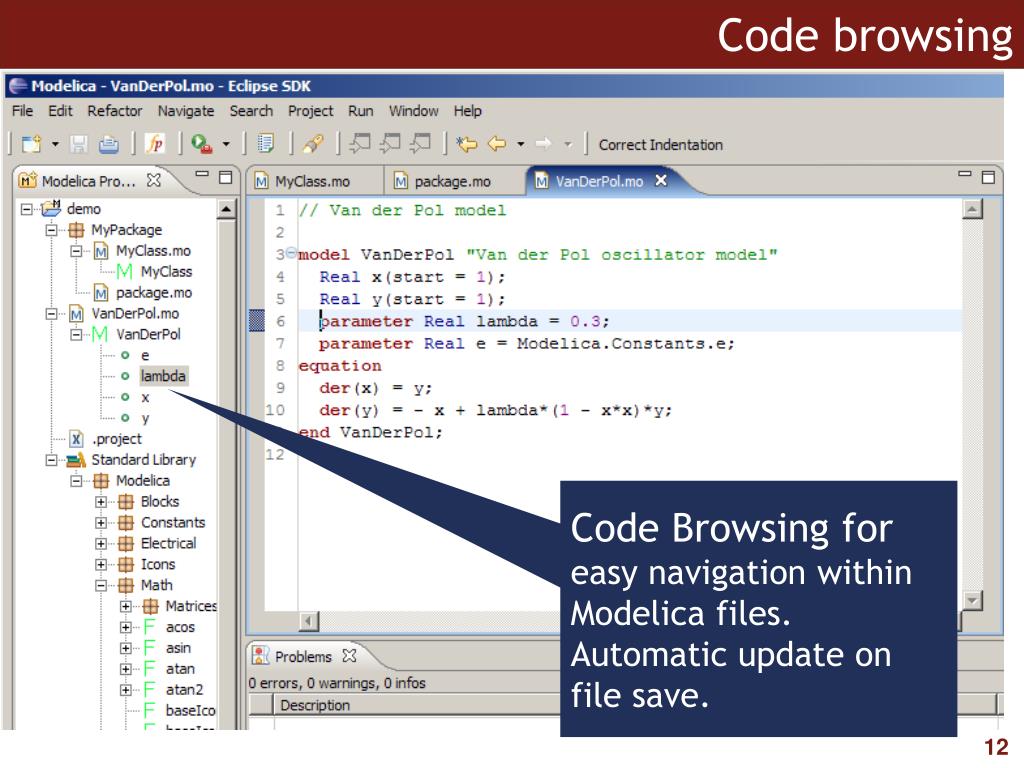This screenshot has height=768, width=1024.
Task: Expand the Electrical package node
Action: pos(101,543)
